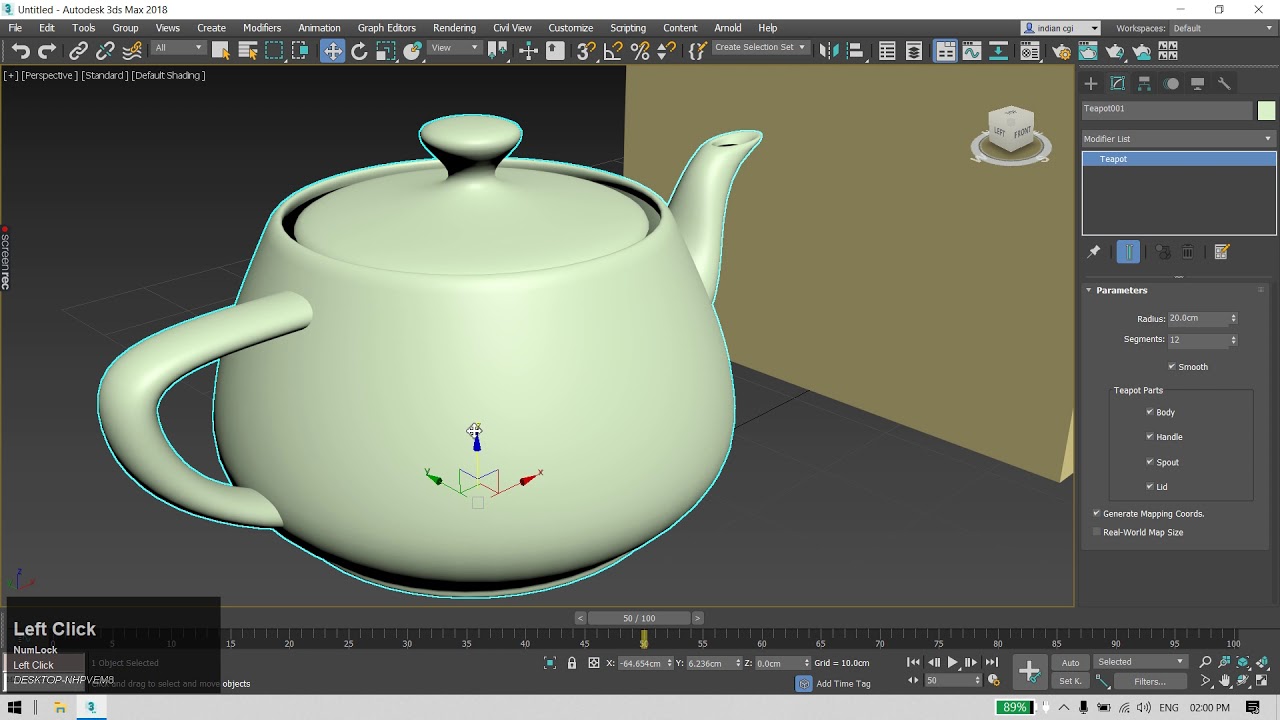
Task: Open the Rendering menu
Action: click(x=454, y=28)
